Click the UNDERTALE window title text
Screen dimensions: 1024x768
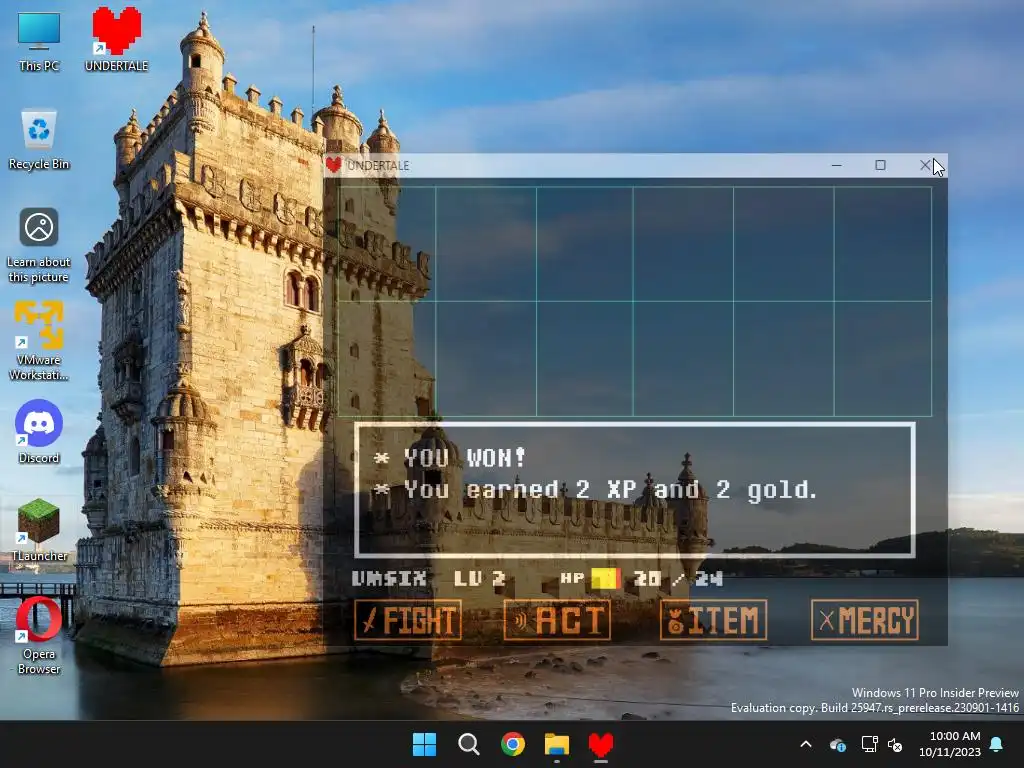[x=378, y=165]
